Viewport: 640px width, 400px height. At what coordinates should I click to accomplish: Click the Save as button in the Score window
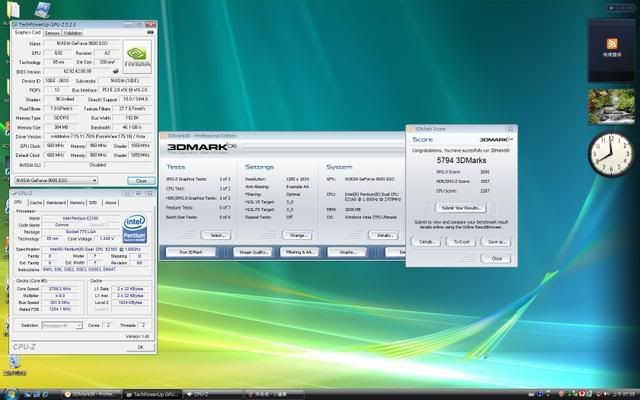(496, 242)
